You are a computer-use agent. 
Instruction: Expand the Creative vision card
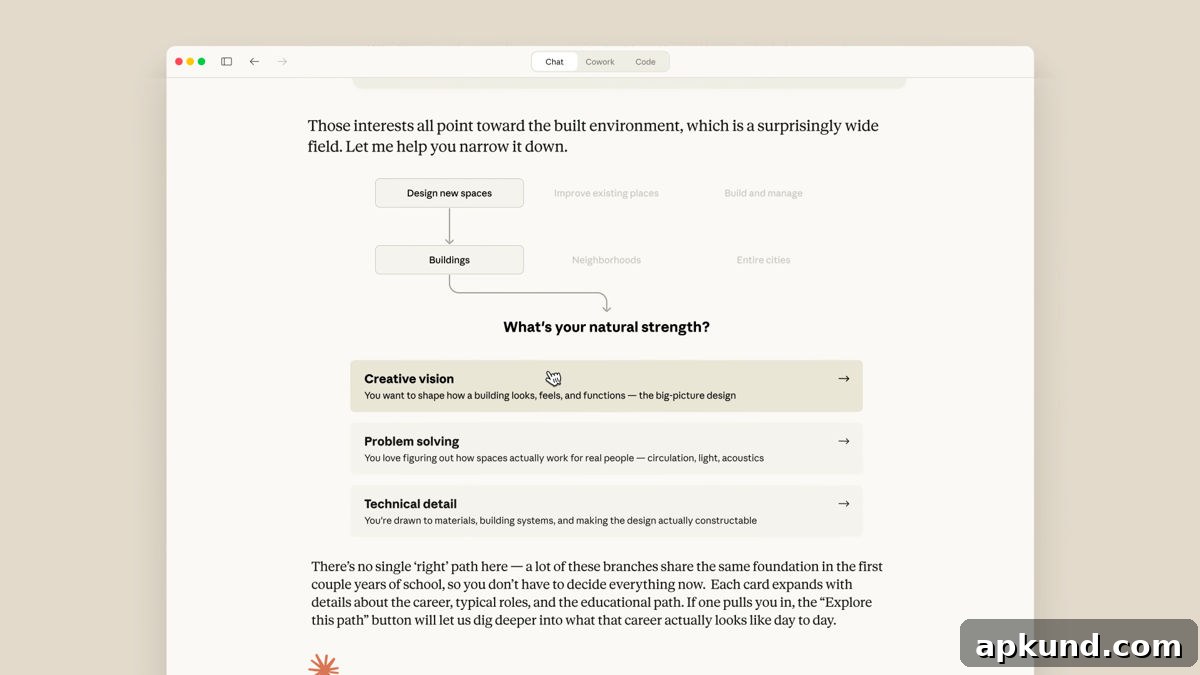coord(606,386)
